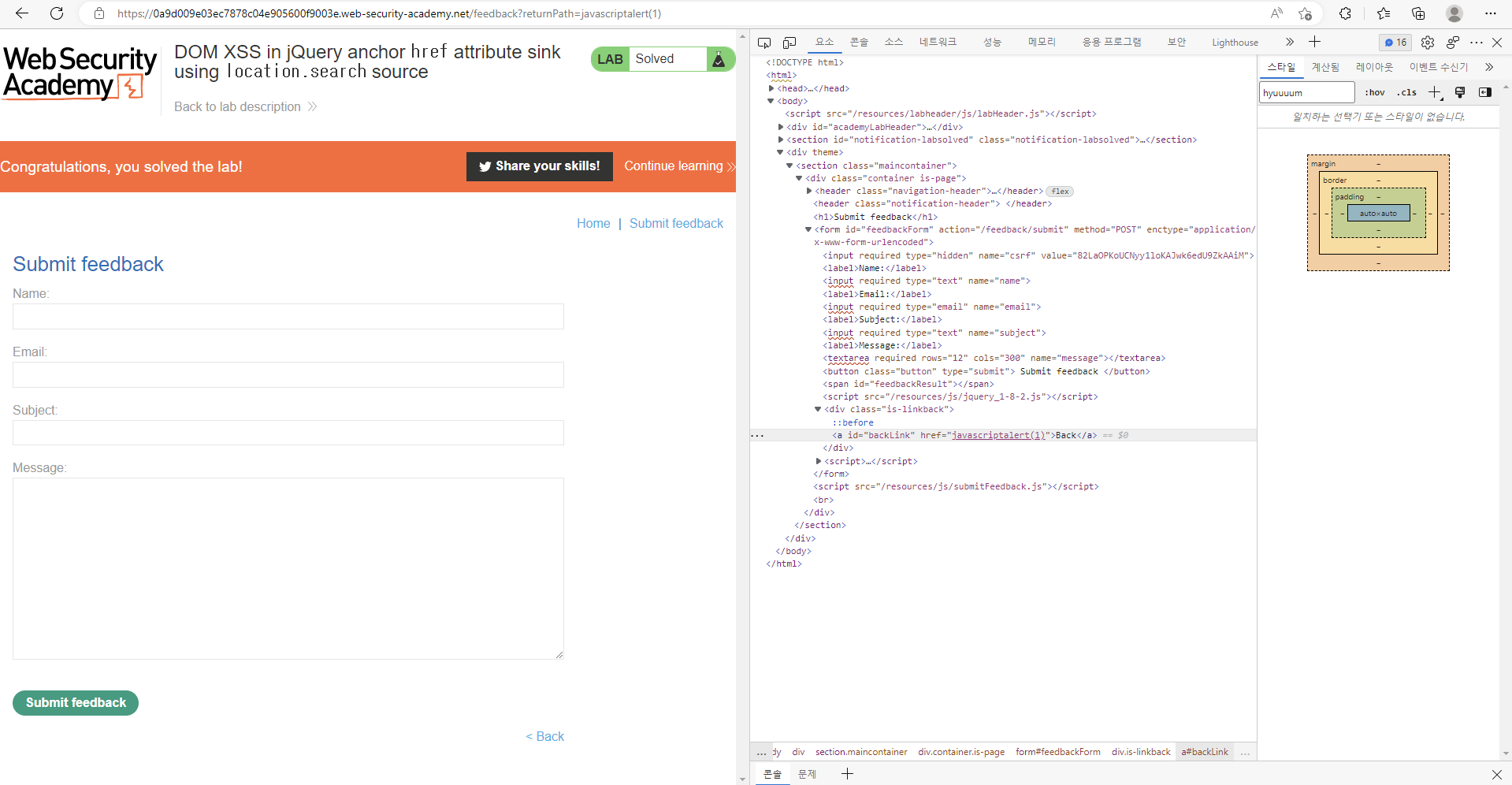Switch to the 콘솔 (Console) tab
This screenshot has width=1512, height=785.
pos(859,42)
